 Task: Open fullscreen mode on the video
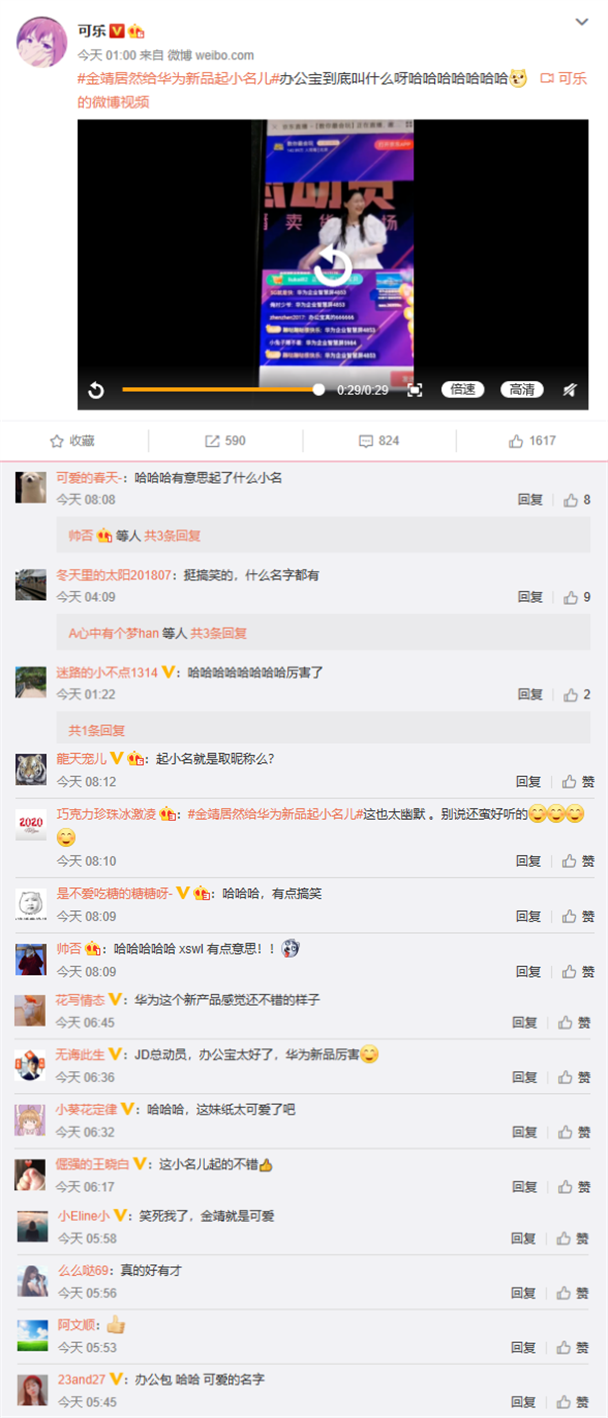(415, 390)
